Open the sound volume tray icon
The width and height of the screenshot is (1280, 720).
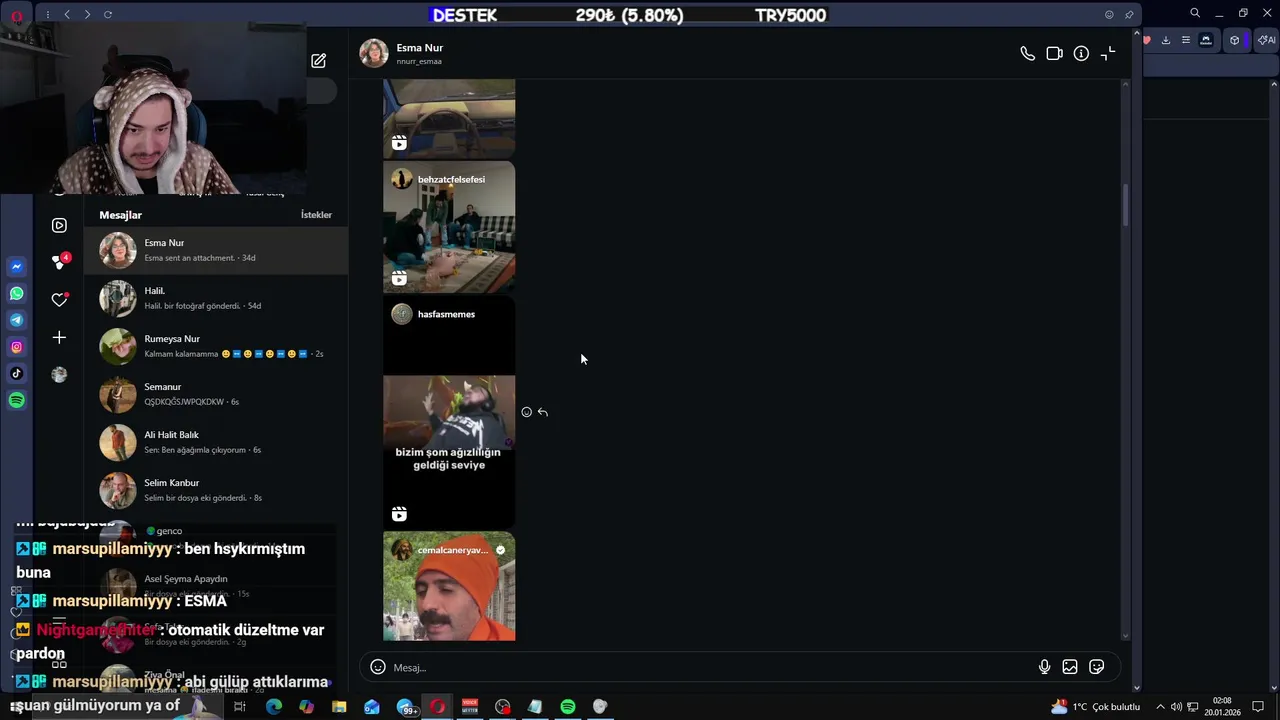click(x=1177, y=706)
